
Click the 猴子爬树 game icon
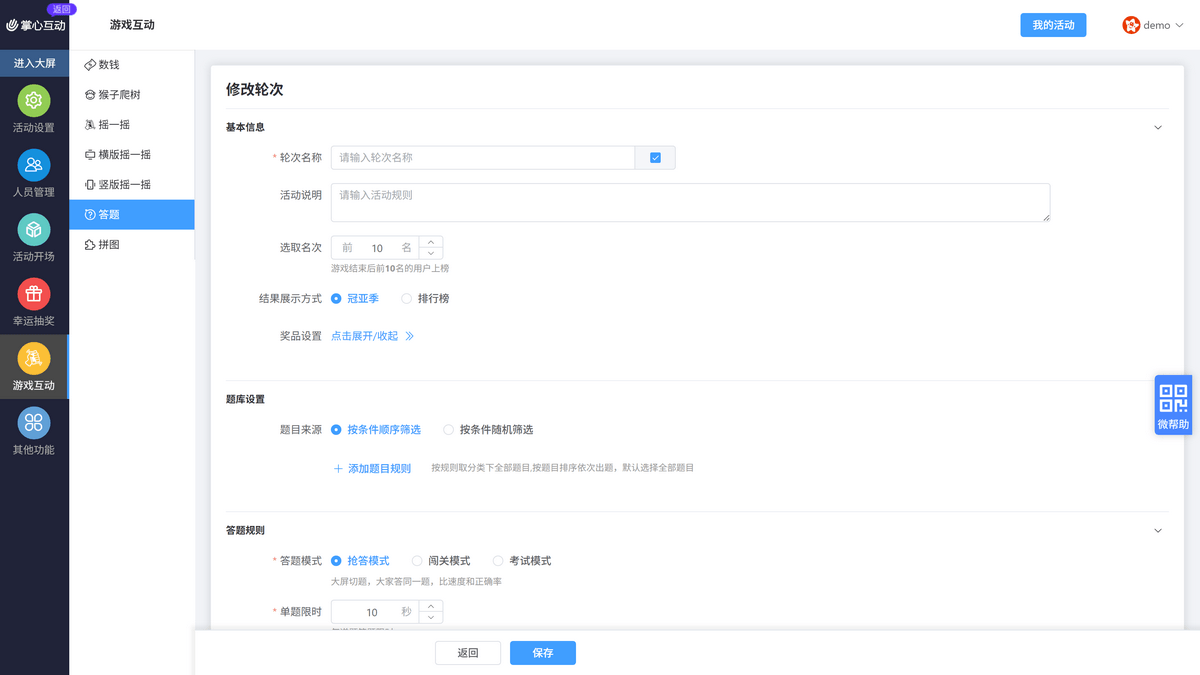(x=90, y=94)
